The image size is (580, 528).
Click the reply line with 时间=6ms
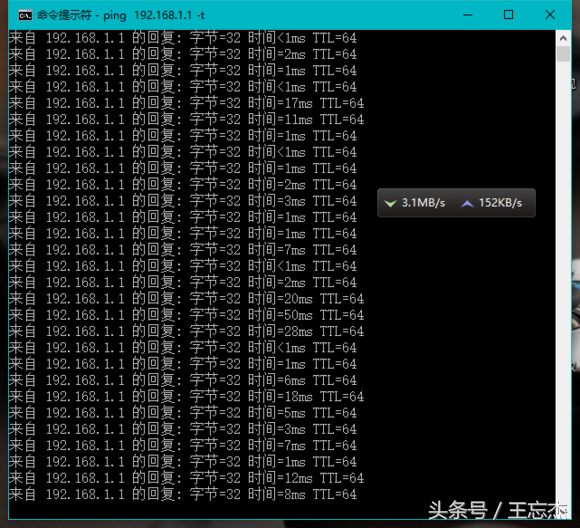[x=183, y=380]
